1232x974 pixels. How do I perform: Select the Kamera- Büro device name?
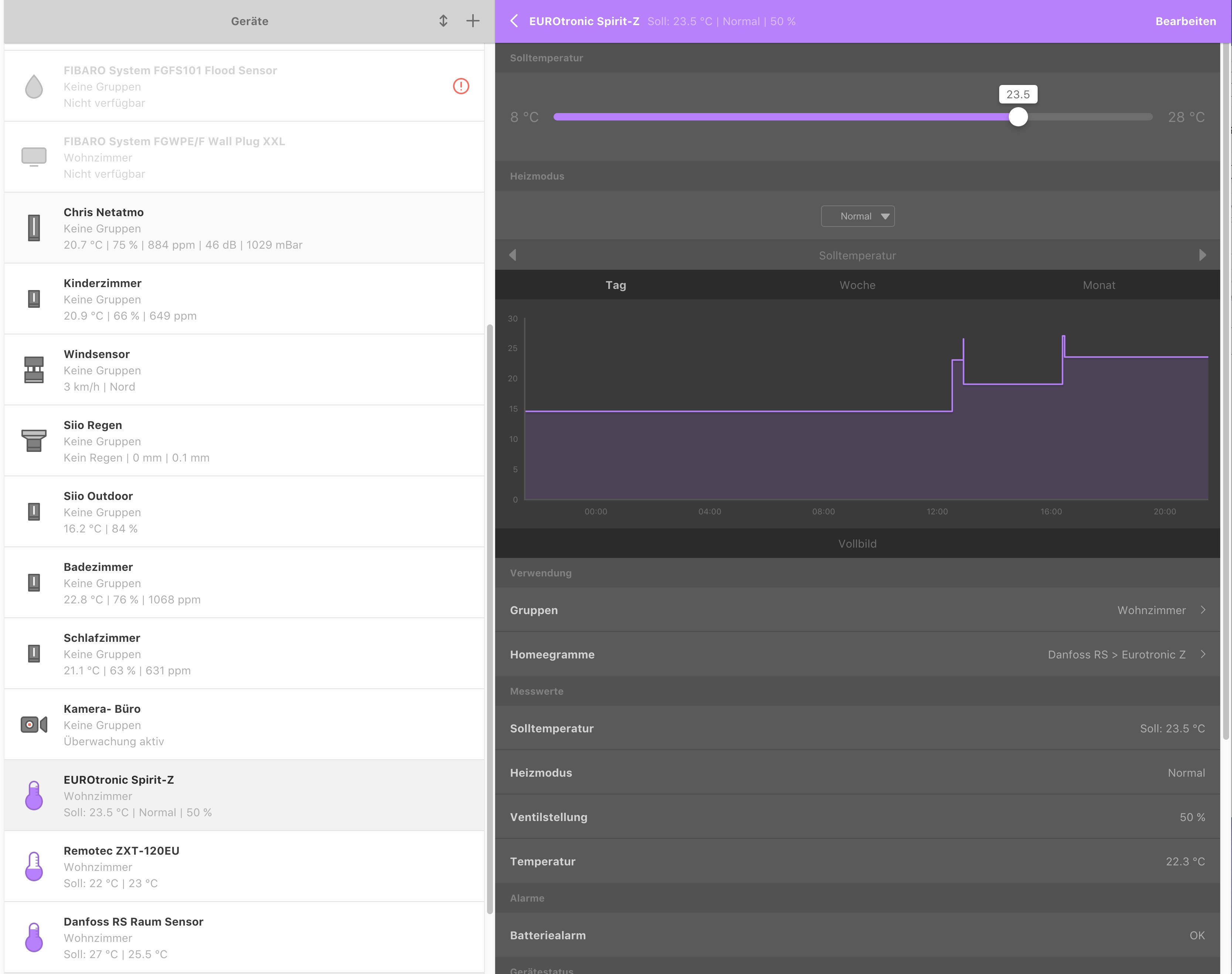tap(102, 709)
